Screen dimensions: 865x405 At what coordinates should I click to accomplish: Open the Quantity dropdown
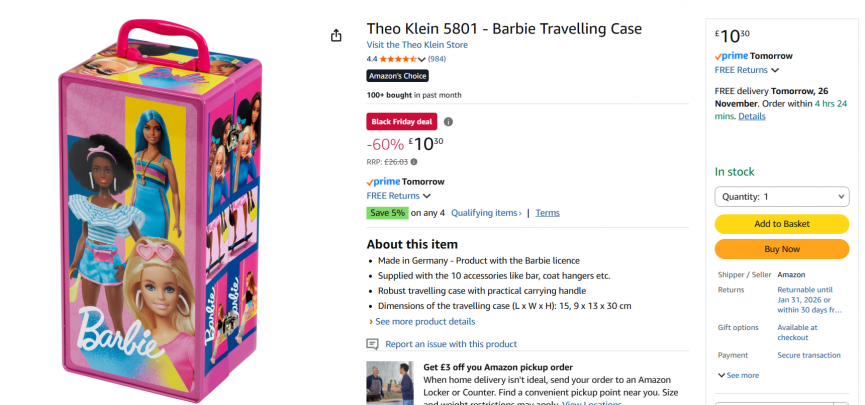[x=782, y=197]
